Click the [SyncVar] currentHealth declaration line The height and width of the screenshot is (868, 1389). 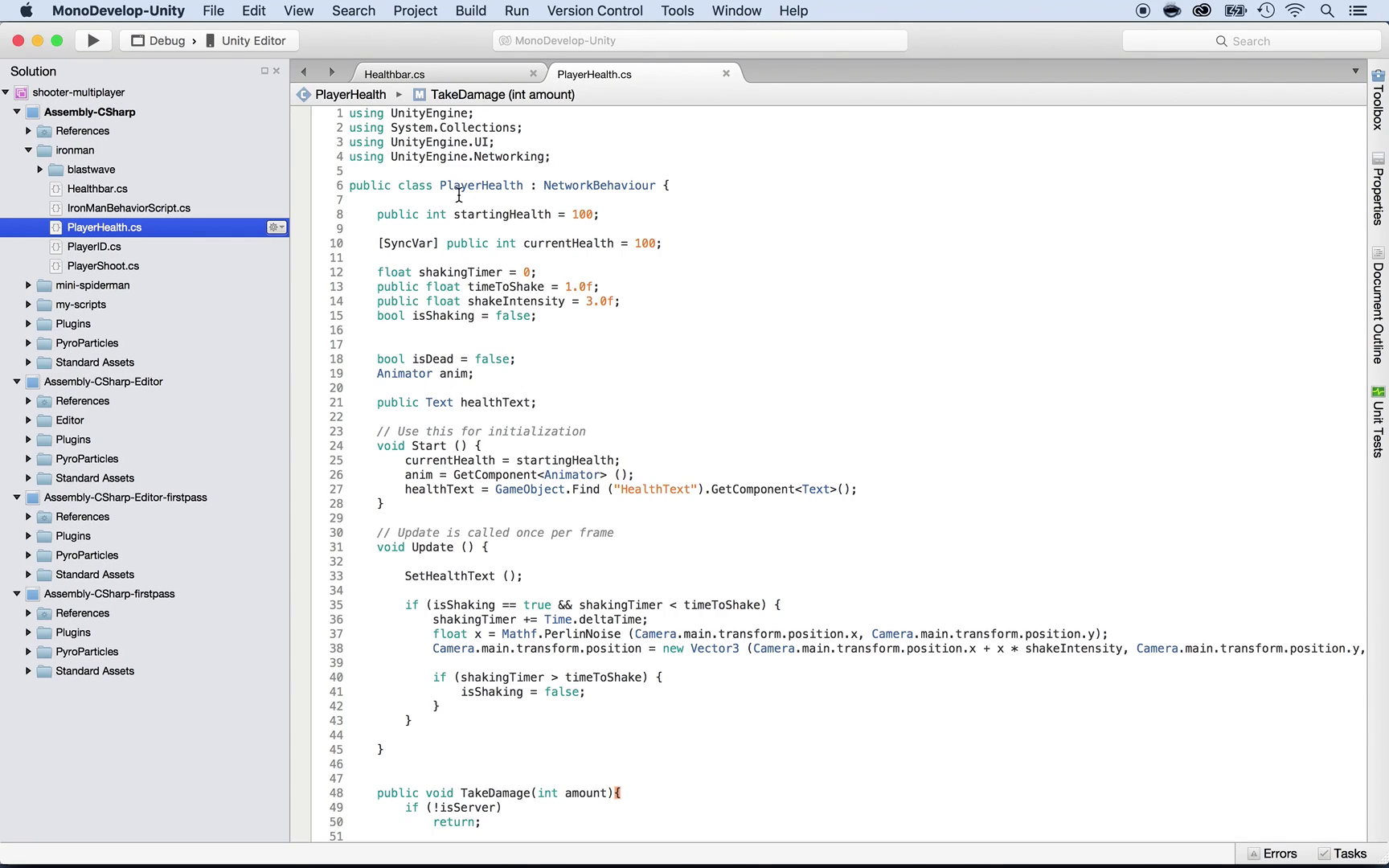pyautogui.click(x=519, y=244)
